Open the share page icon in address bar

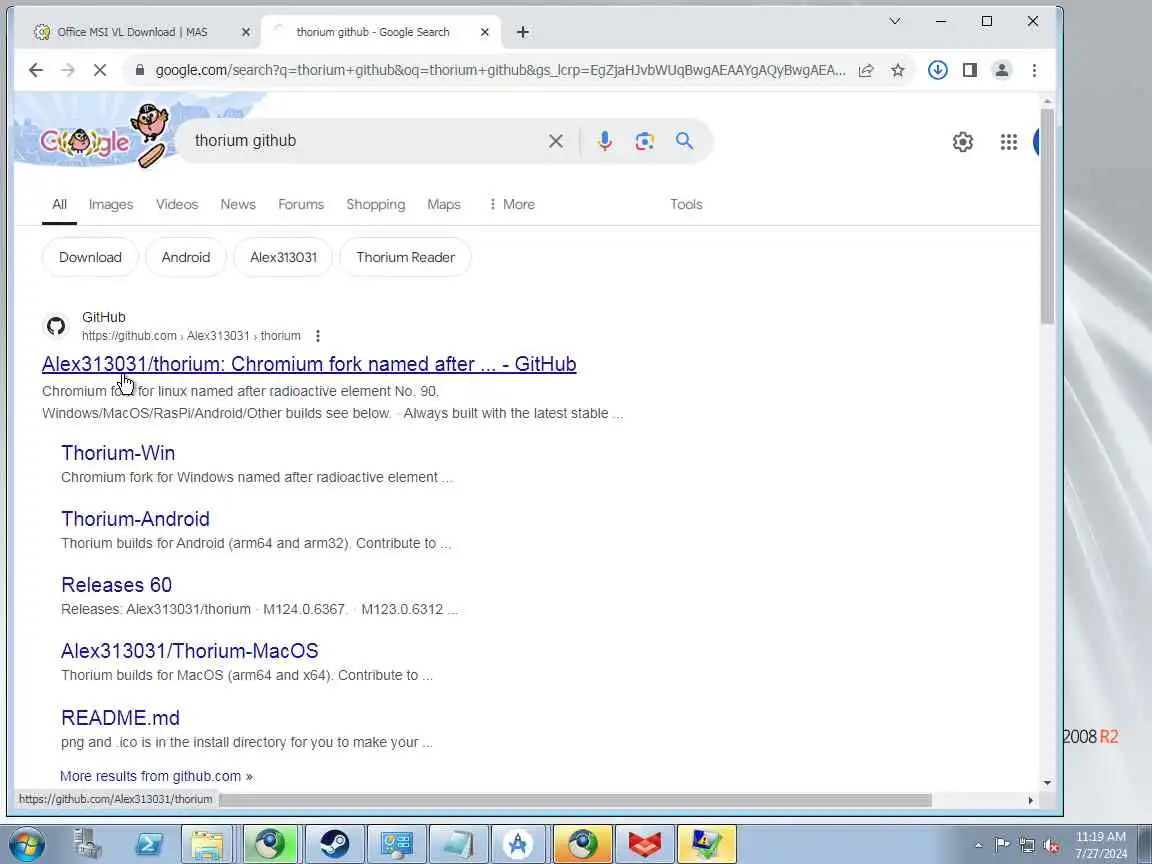click(865, 71)
